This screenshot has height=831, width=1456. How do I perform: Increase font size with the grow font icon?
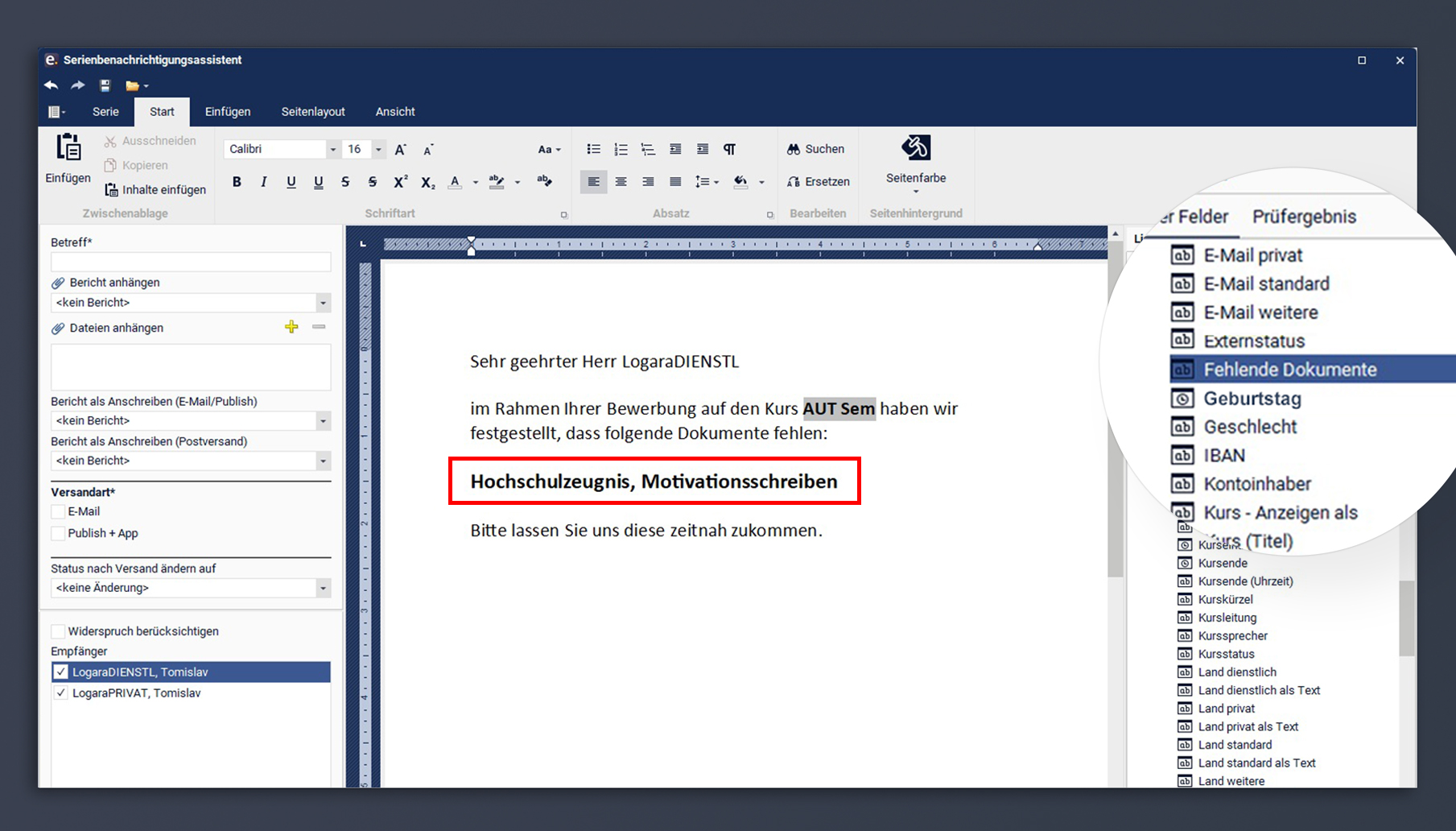click(x=401, y=149)
